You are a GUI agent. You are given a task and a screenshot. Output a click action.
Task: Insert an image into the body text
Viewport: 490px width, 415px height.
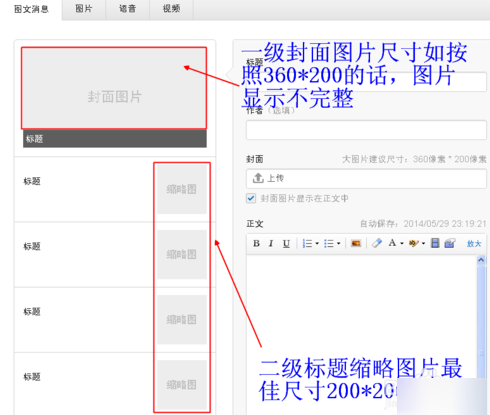(356, 244)
